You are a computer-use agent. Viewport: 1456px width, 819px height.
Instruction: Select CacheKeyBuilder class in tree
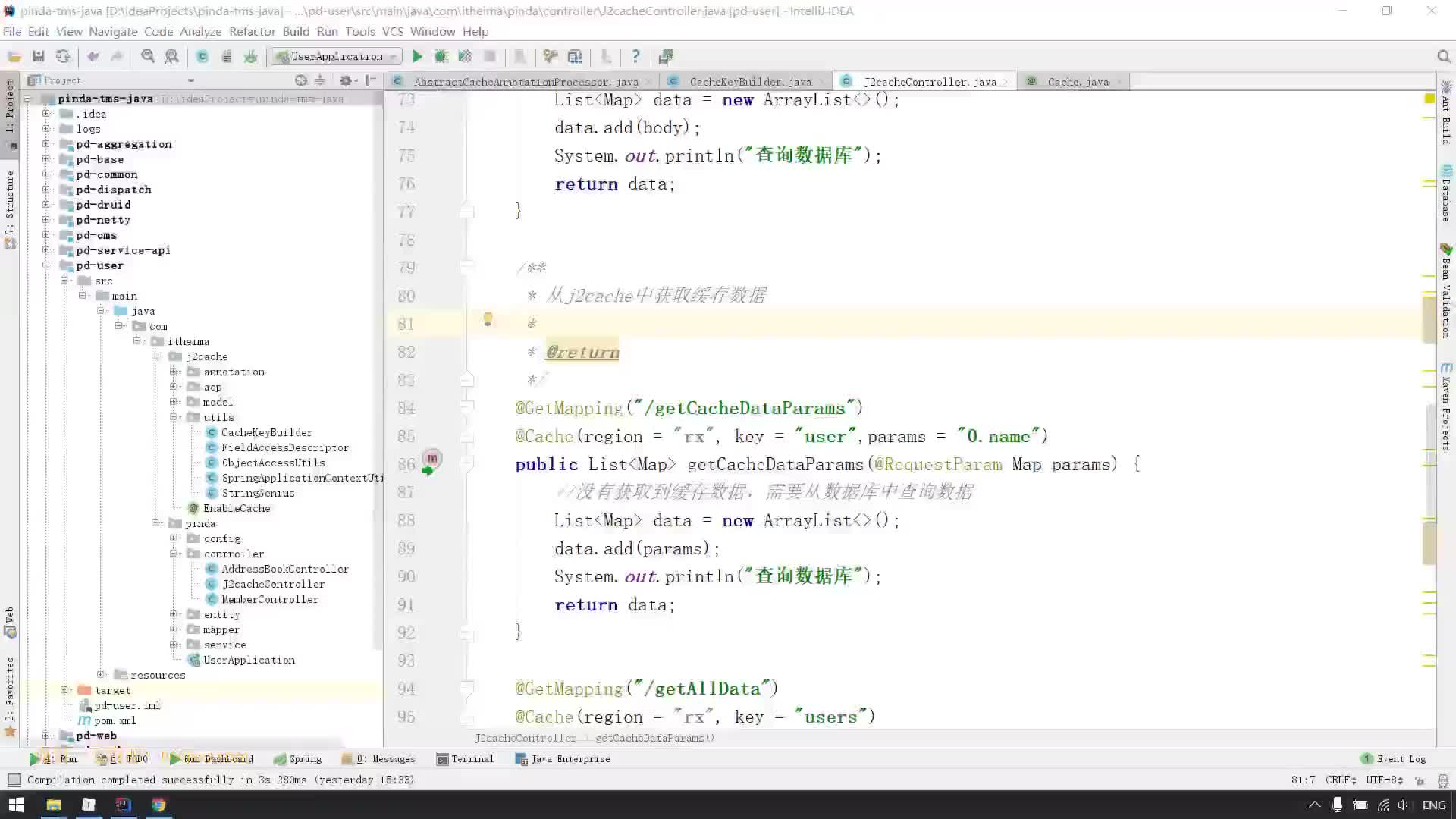(x=259, y=432)
